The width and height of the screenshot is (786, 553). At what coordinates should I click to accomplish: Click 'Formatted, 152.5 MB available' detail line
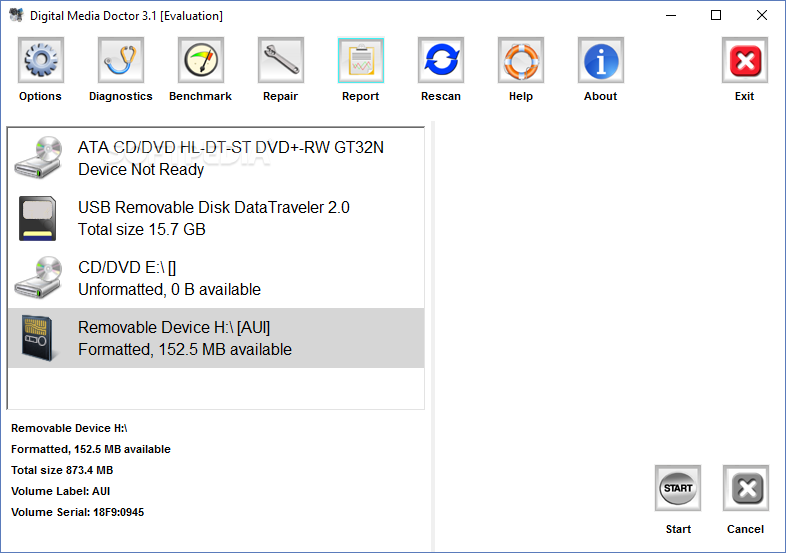pyautogui.click(x=91, y=449)
